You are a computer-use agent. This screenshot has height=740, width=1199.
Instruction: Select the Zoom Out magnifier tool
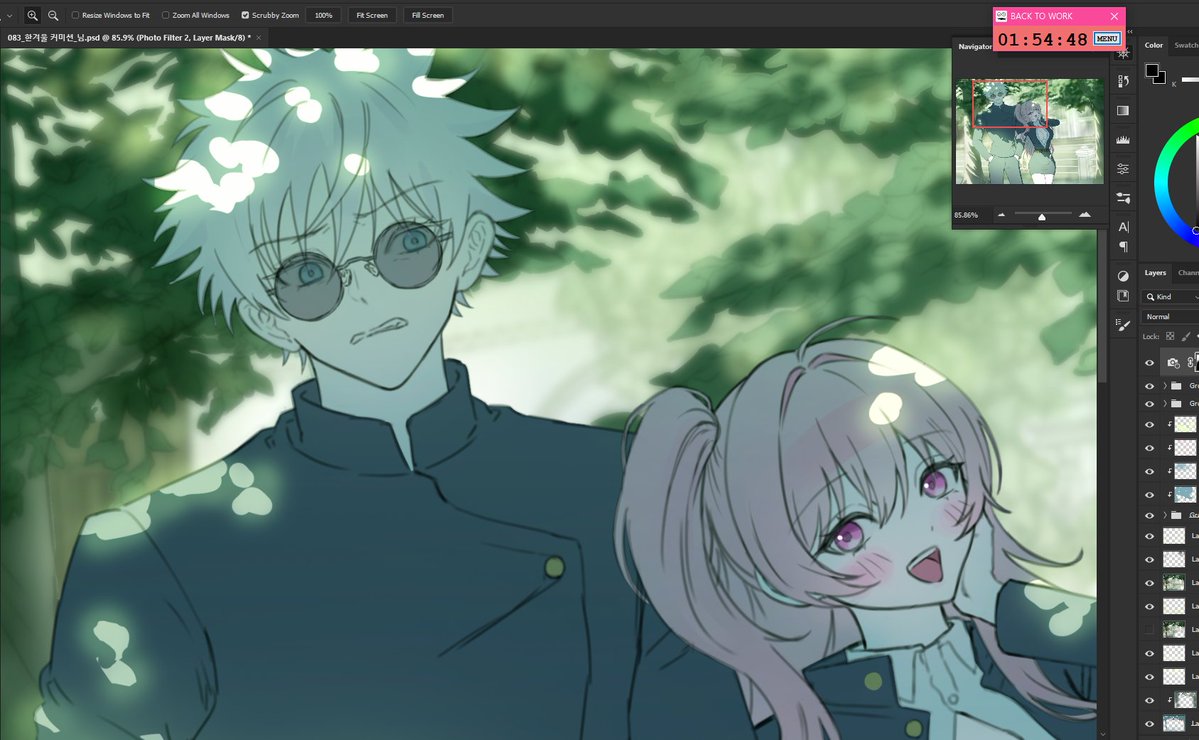pyautogui.click(x=53, y=15)
